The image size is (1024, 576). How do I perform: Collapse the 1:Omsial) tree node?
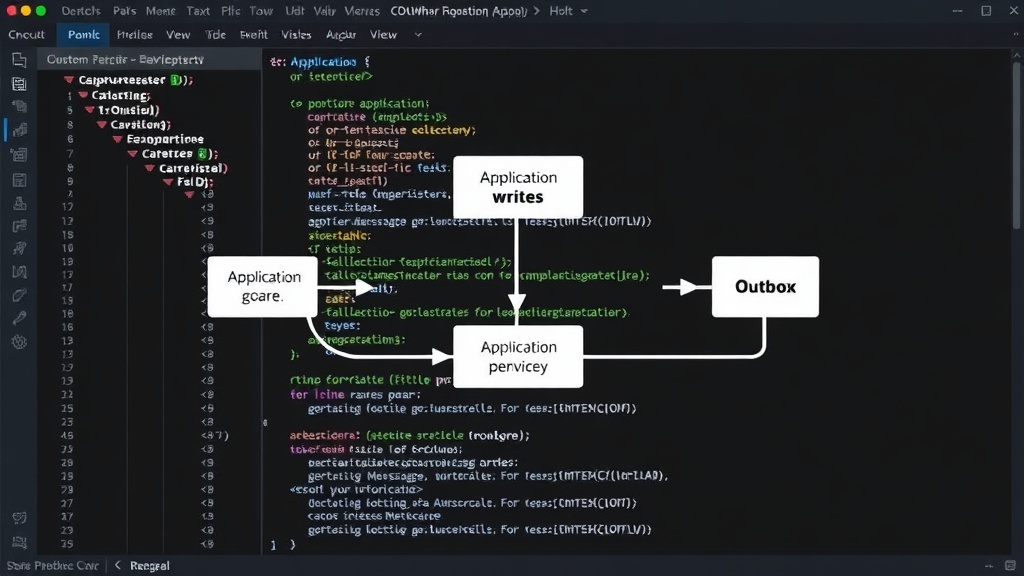pyautogui.click(x=89, y=110)
